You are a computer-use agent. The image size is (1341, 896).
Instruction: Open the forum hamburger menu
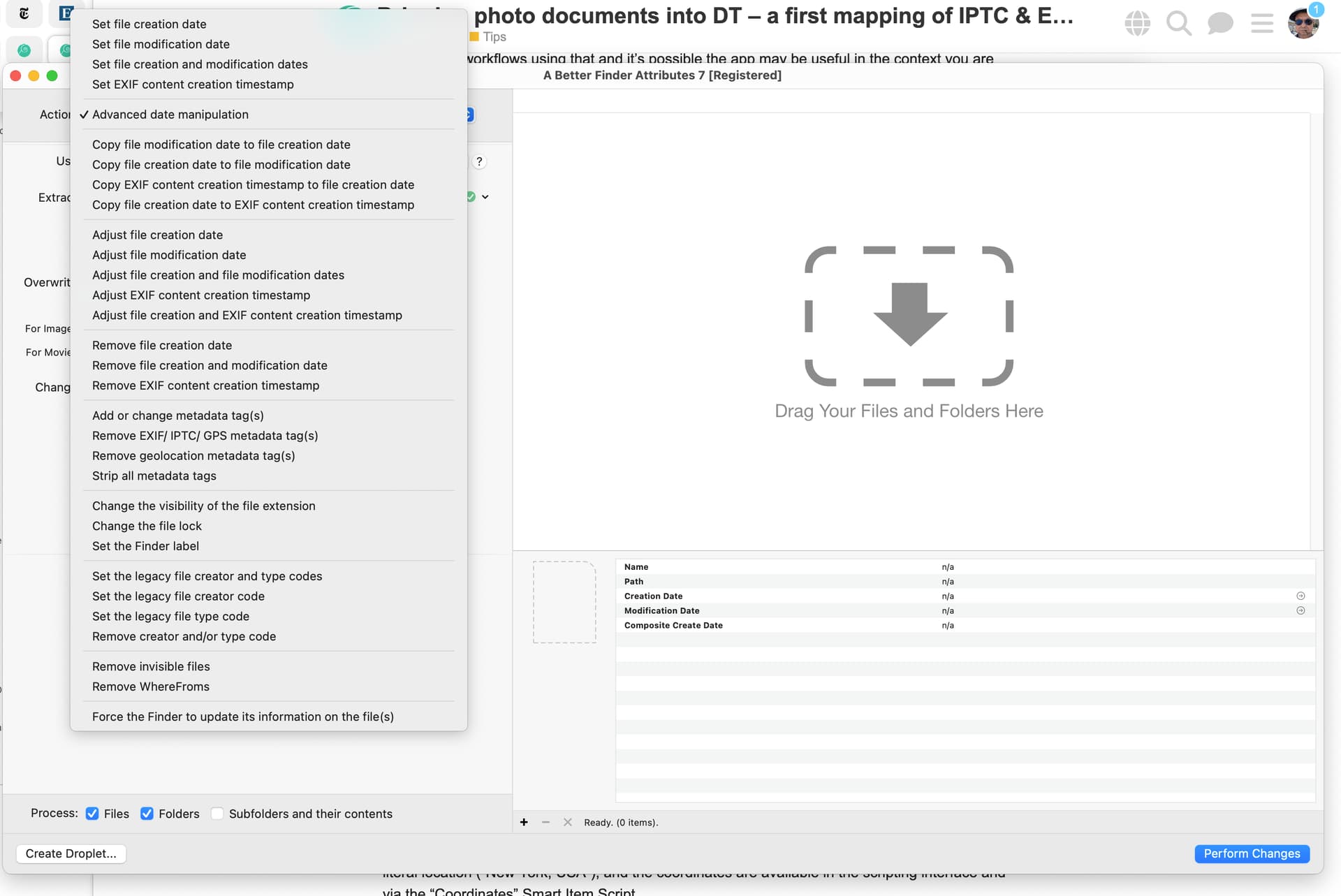[x=1261, y=23]
